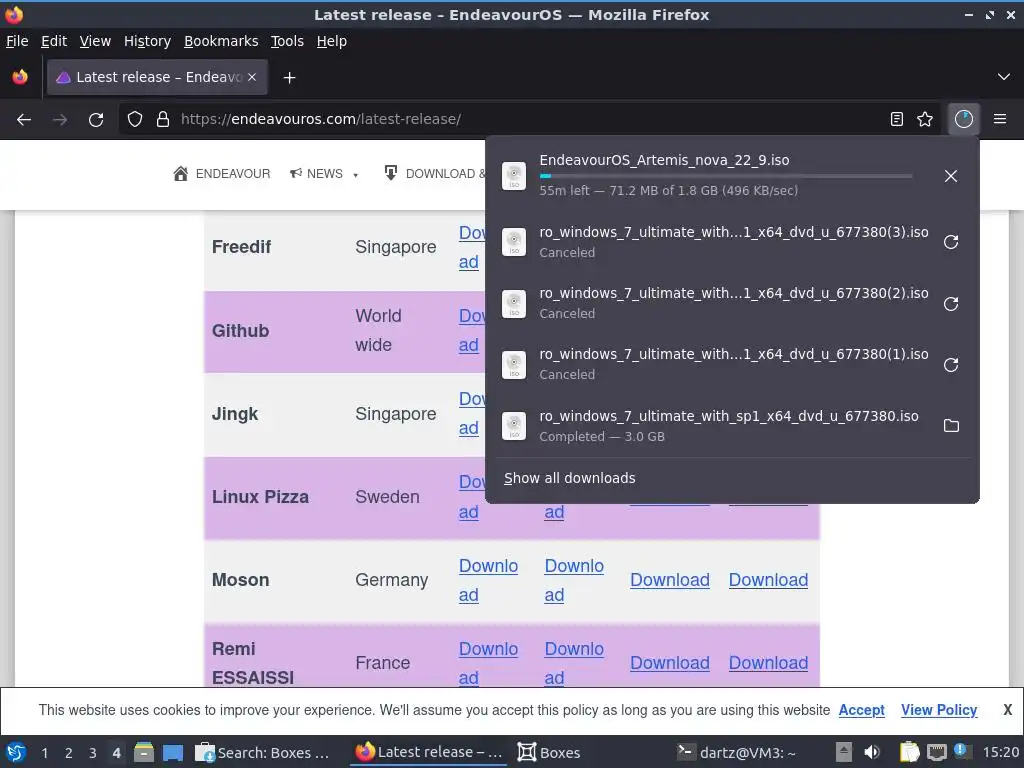Go back to the previous page

(24, 120)
